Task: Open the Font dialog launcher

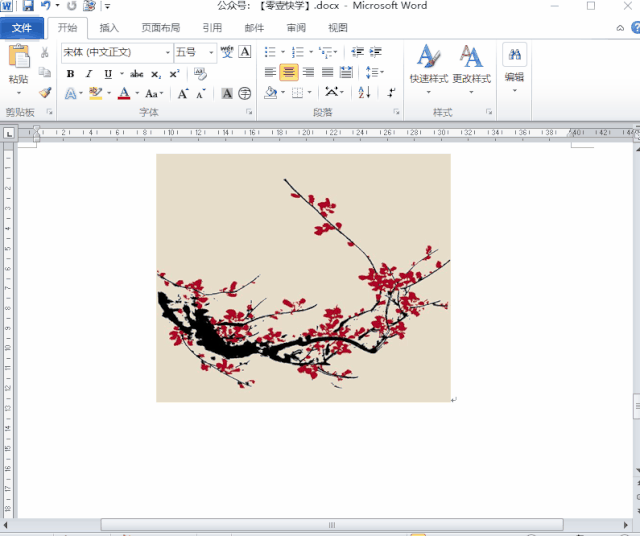Action: point(249,112)
